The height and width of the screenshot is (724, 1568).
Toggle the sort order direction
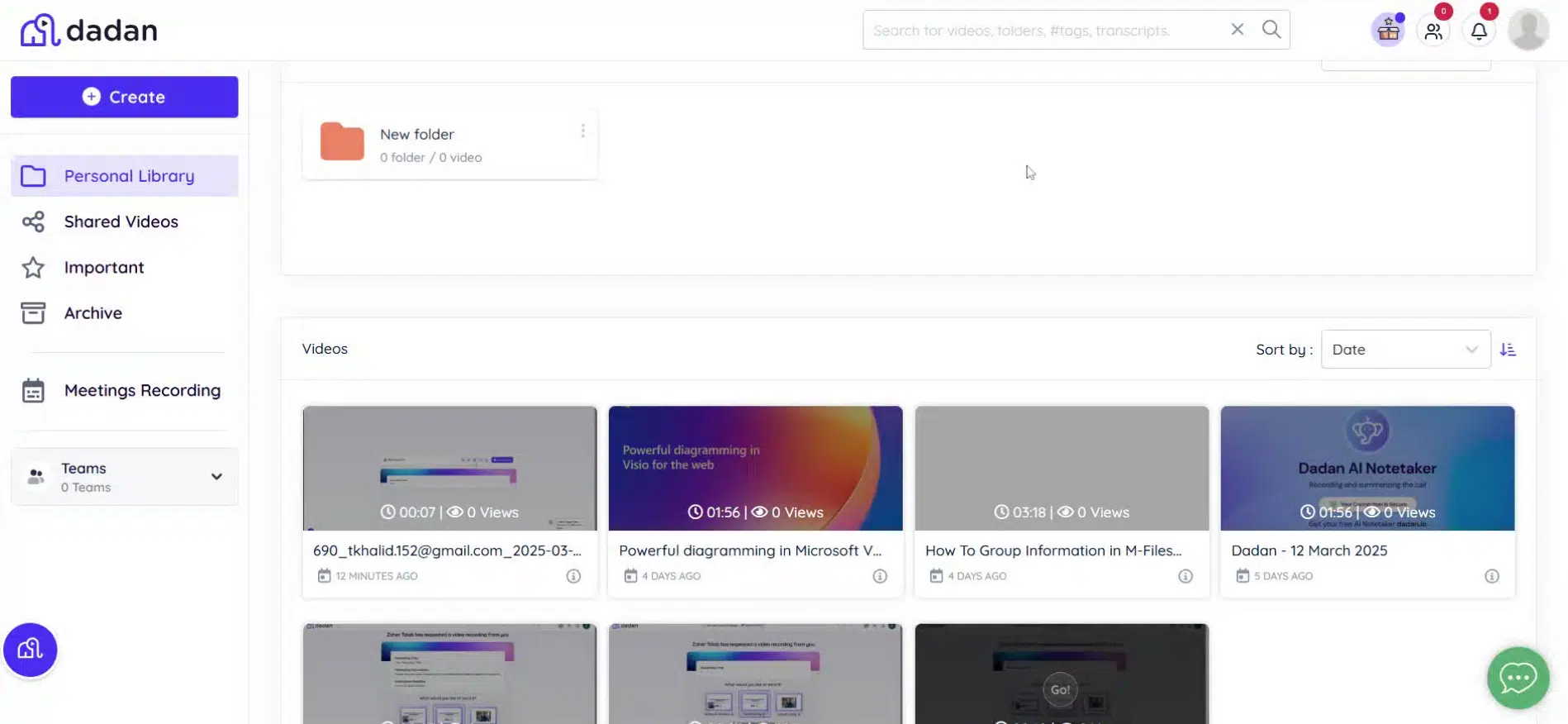point(1508,350)
